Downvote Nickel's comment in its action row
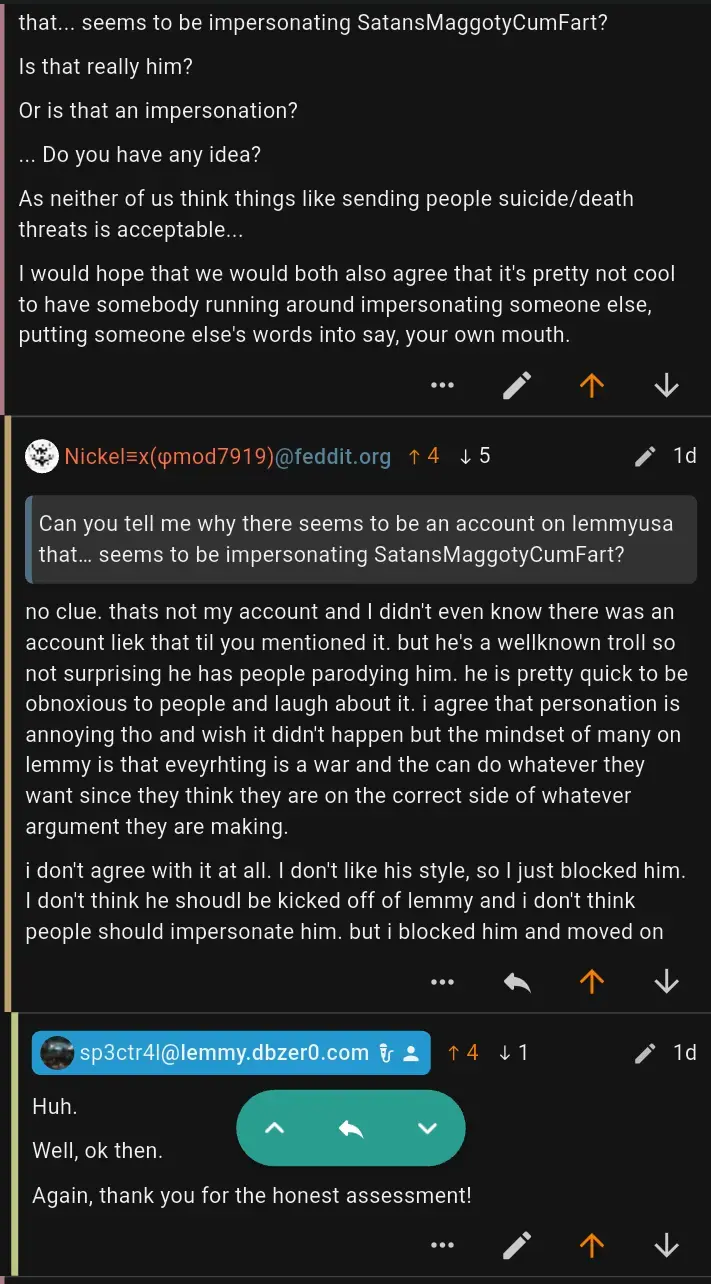 pos(666,982)
